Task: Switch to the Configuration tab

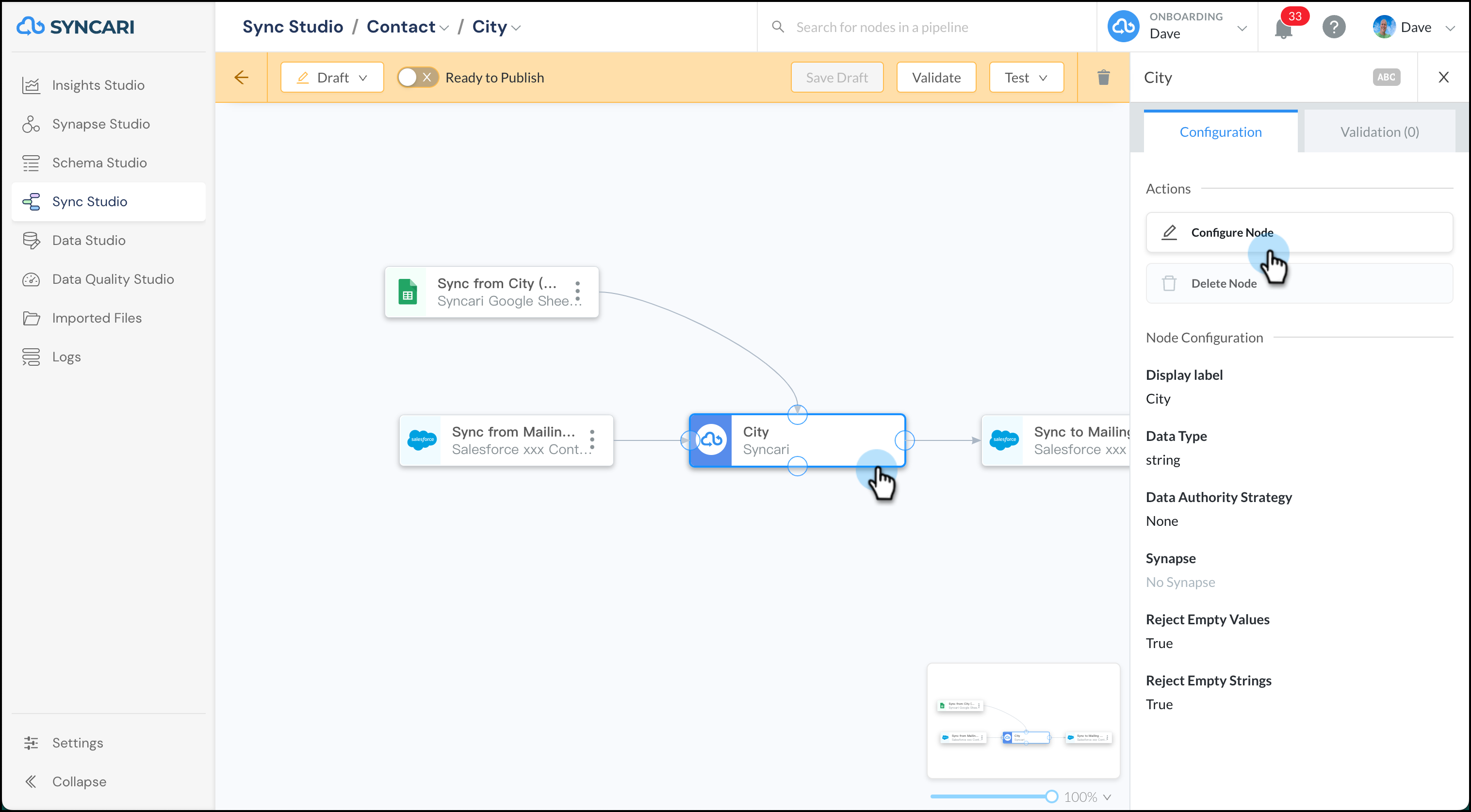Action: [x=1220, y=132]
